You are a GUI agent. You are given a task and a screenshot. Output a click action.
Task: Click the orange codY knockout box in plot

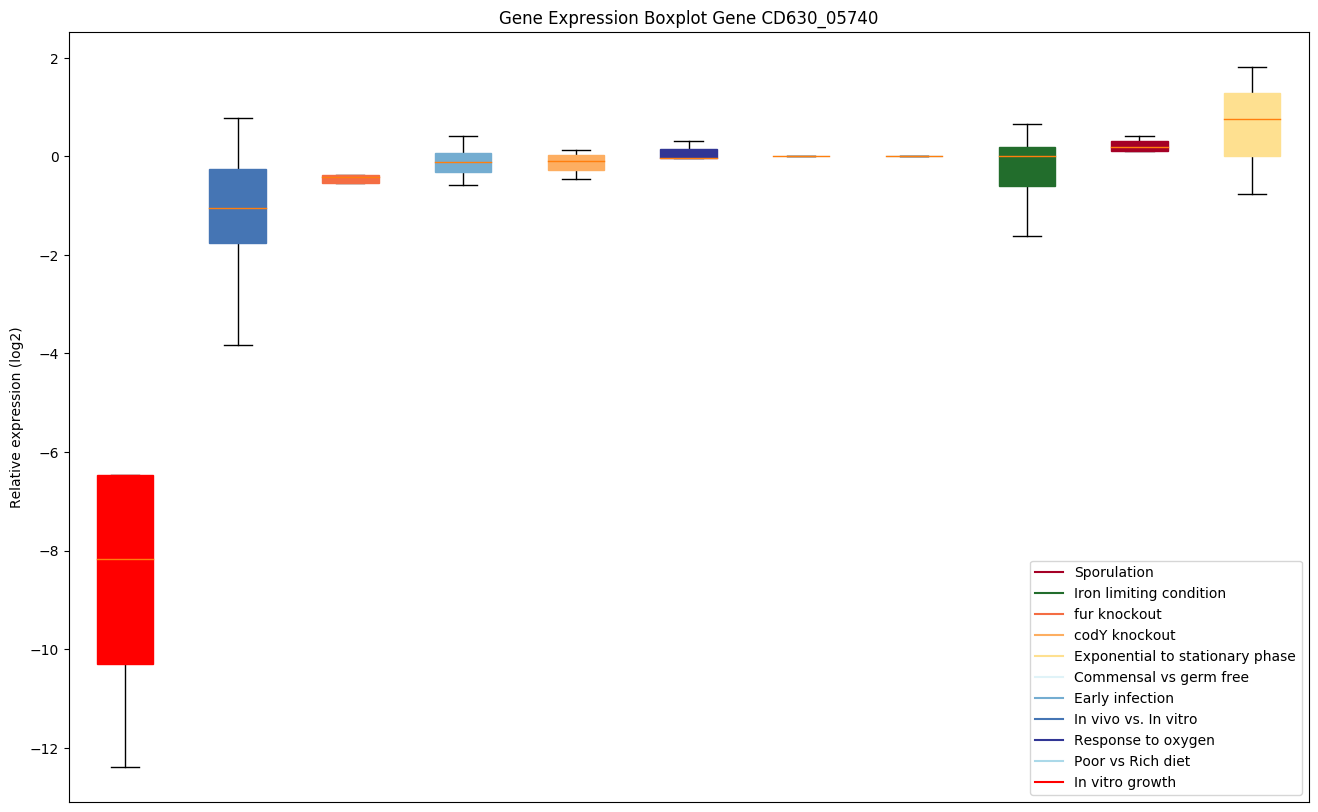pos(576,163)
